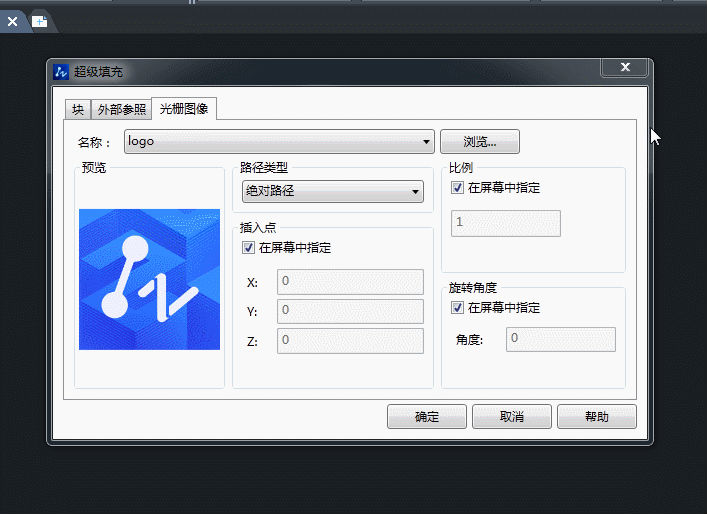The width and height of the screenshot is (707, 514).
Task: Switch to the 块 tab
Action: pyautogui.click(x=78, y=110)
